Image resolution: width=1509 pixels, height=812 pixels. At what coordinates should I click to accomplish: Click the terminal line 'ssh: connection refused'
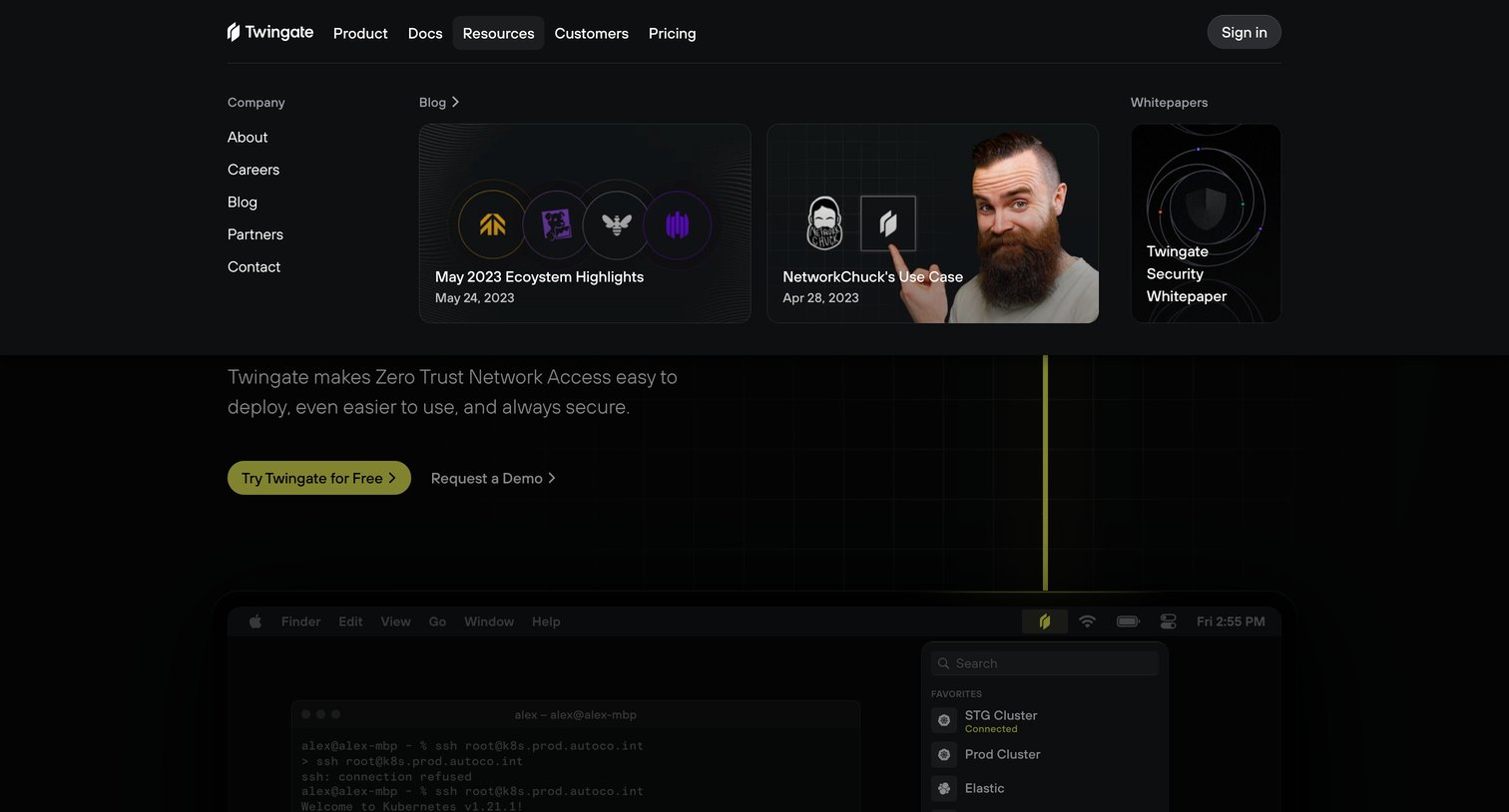(386, 776)
